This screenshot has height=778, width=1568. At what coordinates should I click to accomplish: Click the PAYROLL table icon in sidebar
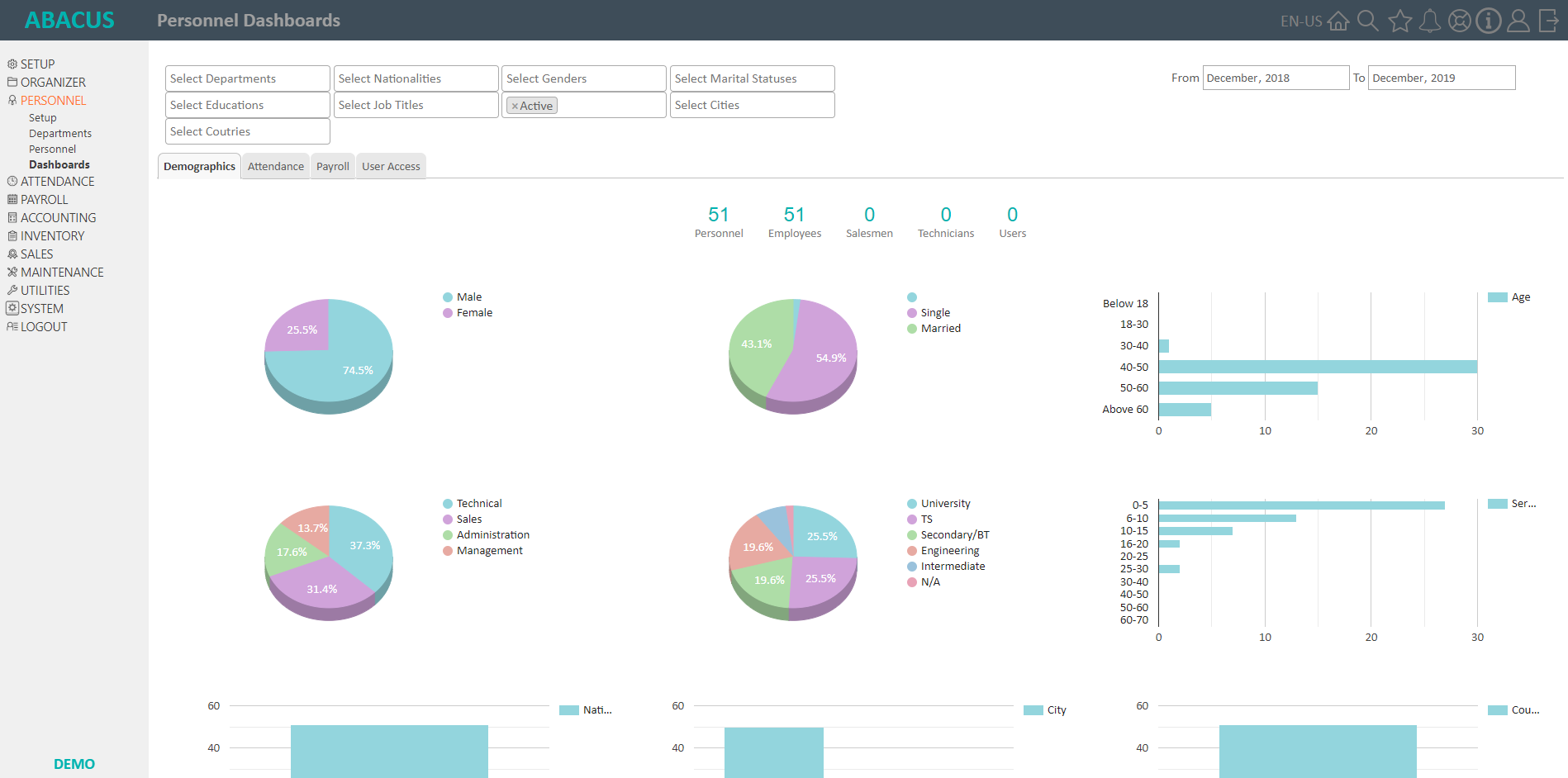pos(12,199)
